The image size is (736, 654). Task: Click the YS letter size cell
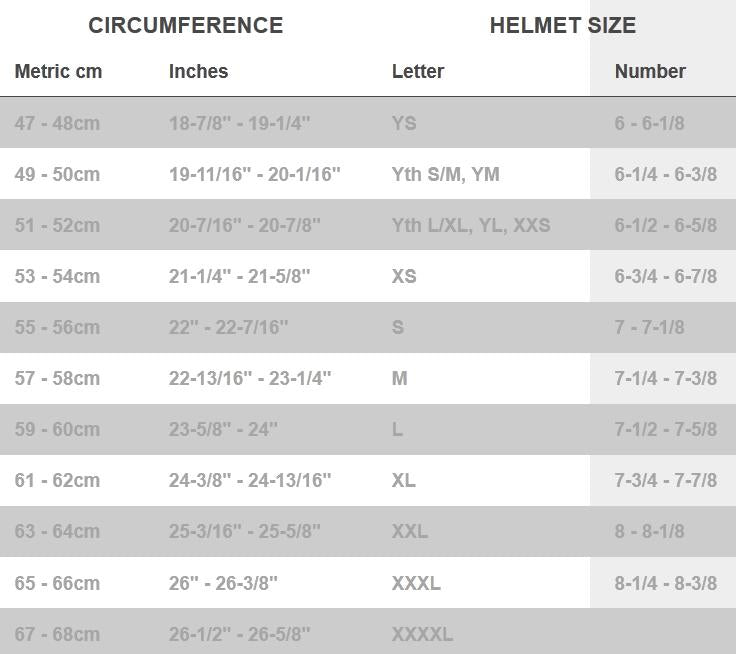(404, 123)
